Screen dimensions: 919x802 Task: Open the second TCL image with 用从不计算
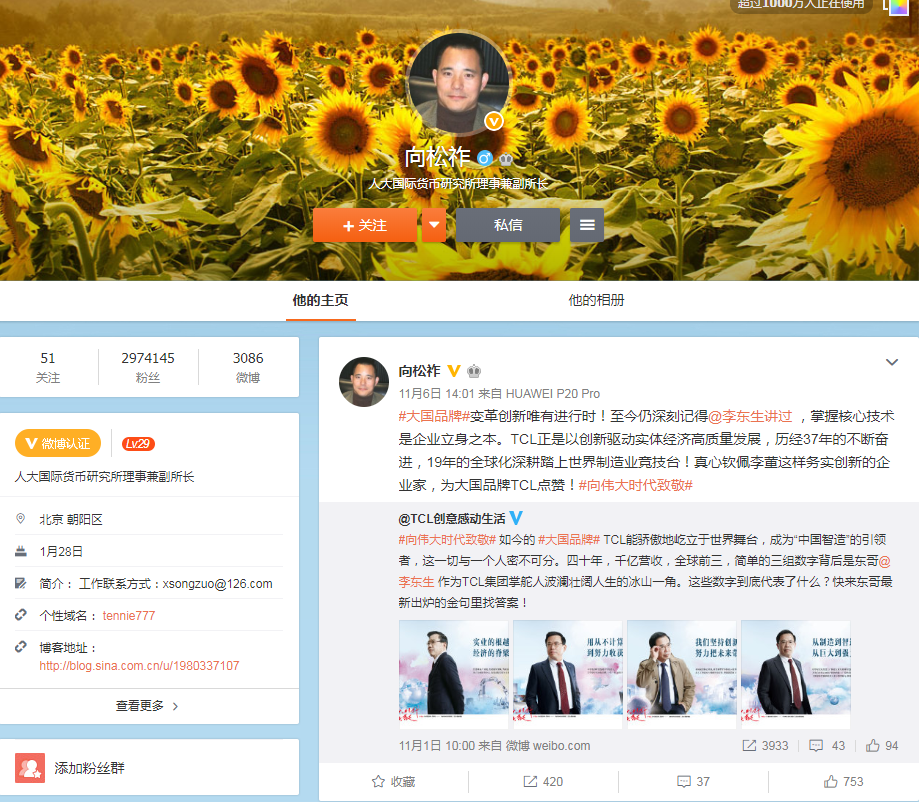pyautogui.click(x=568, y=674)
